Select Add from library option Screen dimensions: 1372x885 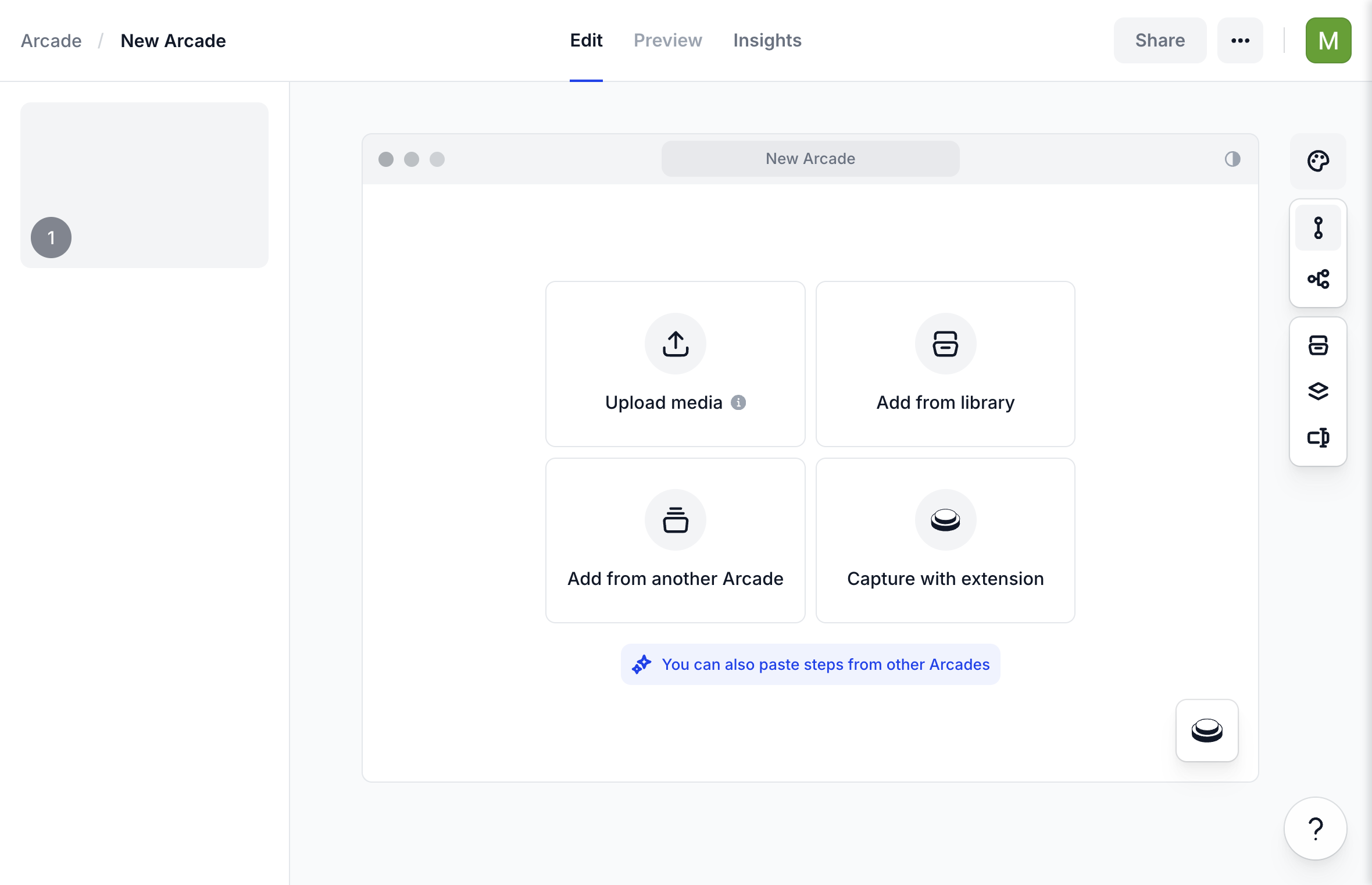pyautogui.click(x=945, y=363)
